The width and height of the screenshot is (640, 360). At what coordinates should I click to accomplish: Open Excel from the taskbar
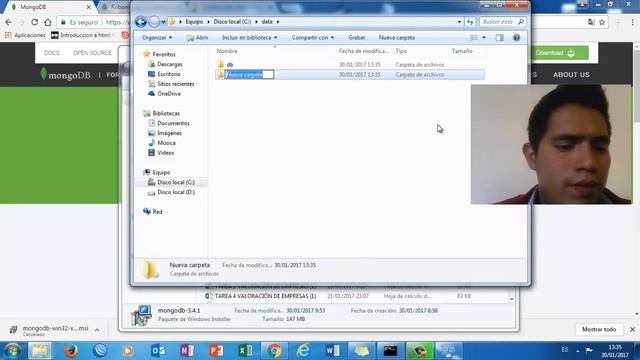click(245, 351)
